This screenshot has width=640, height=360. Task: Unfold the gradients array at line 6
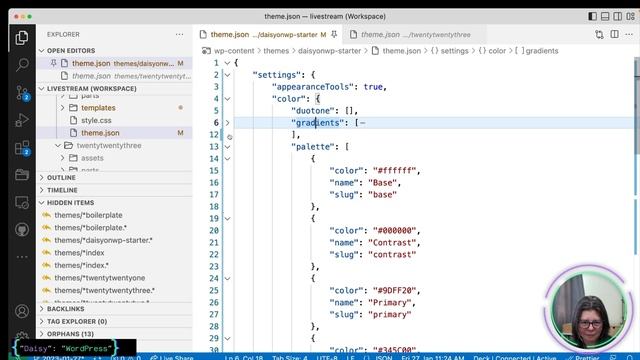point(227,122)
